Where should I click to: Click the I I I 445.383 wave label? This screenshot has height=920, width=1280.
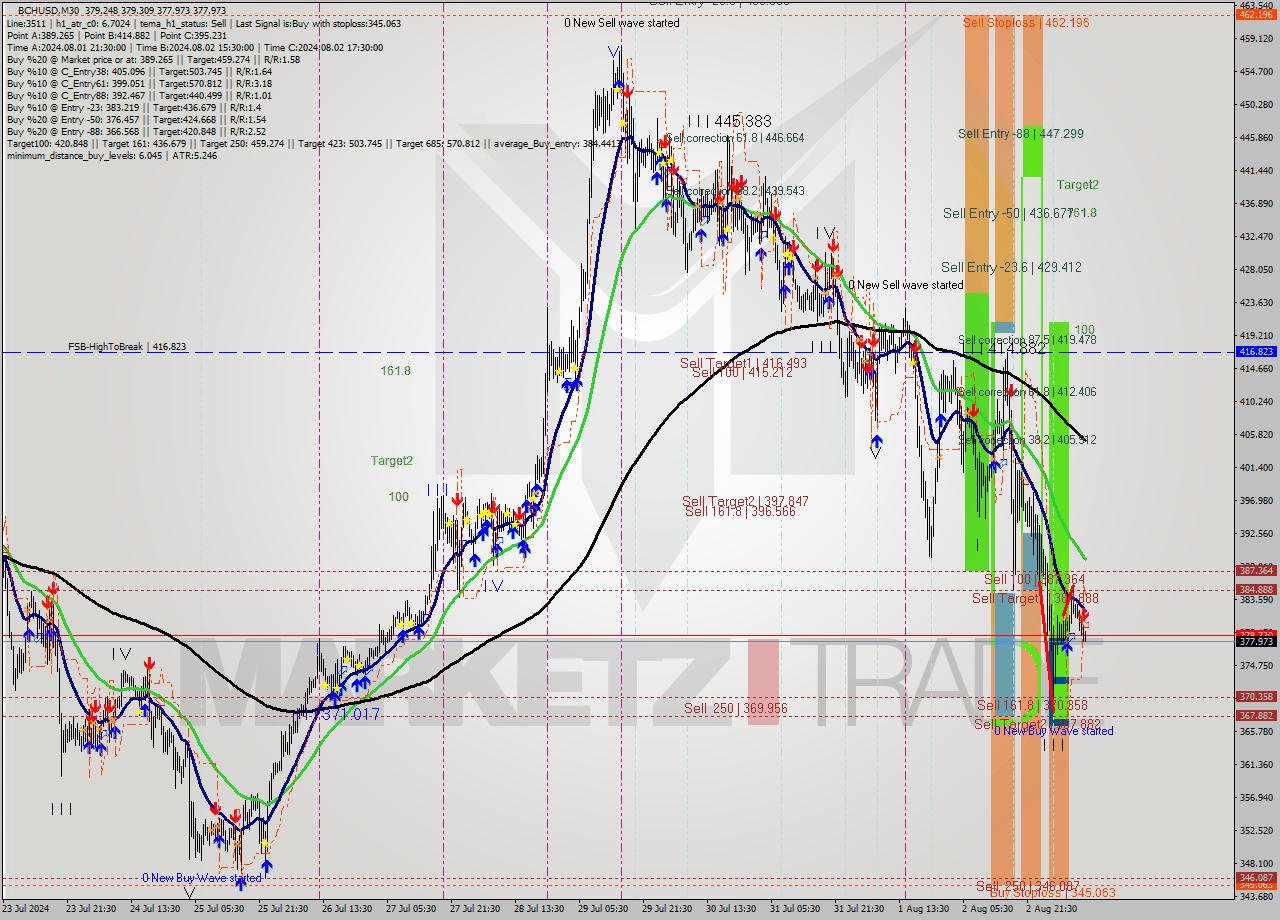(728, 121)
